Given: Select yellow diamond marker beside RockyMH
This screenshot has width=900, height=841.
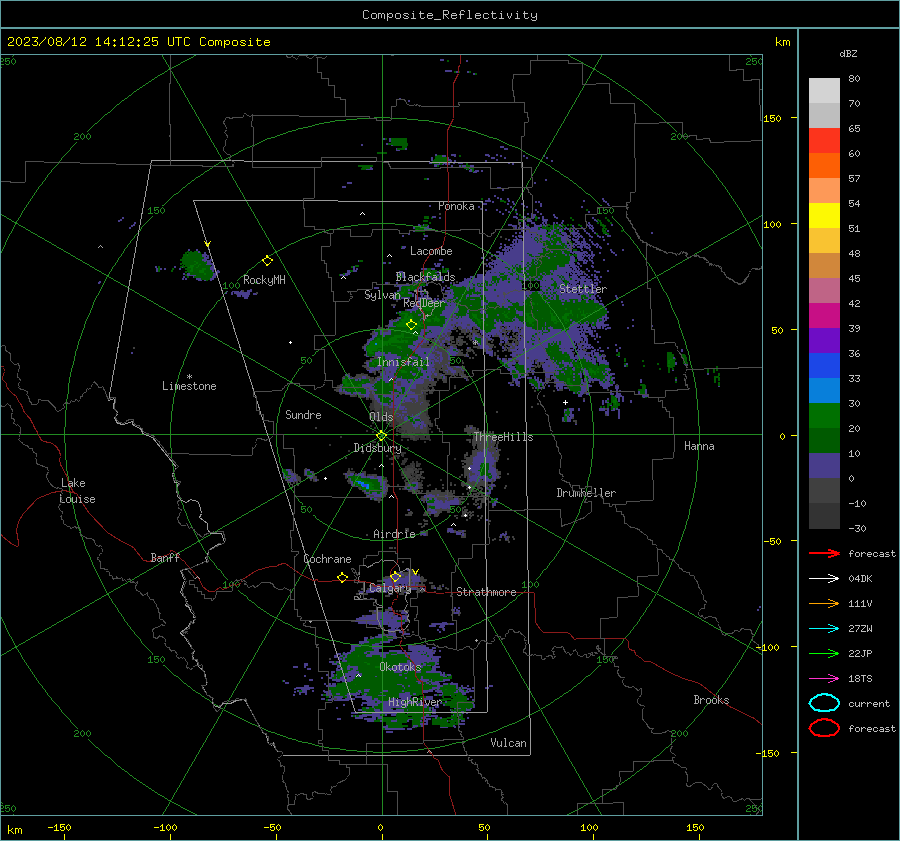Looking at the screenshot, I should click(x=267, y=261).
